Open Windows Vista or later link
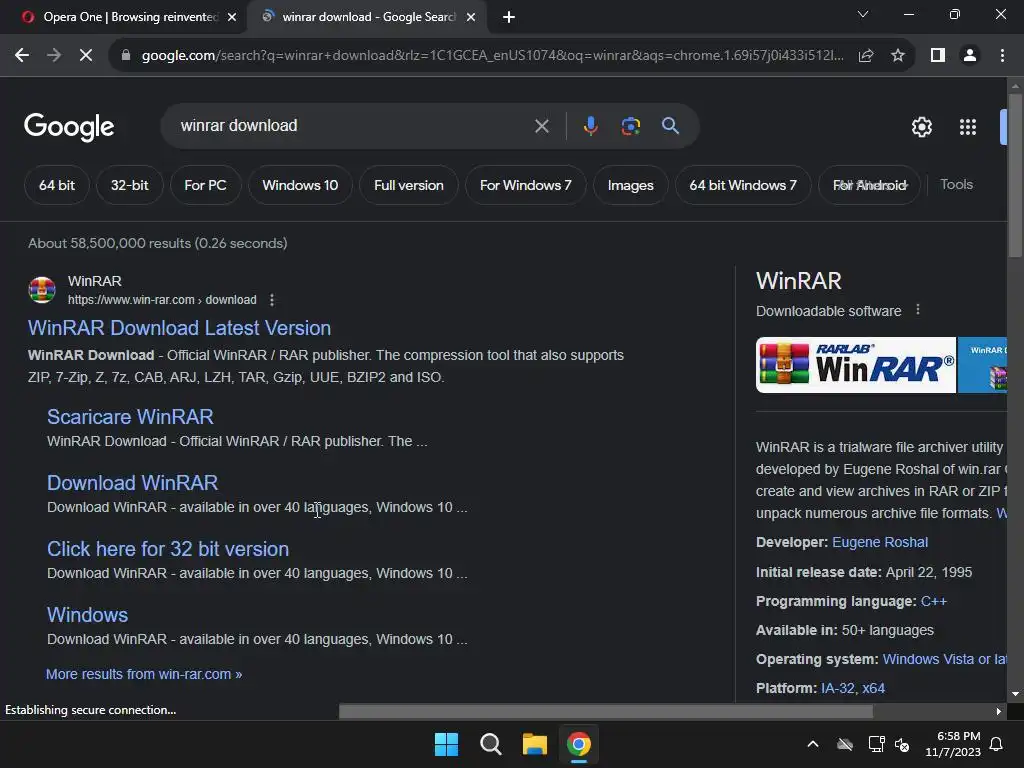The image size is (1024, 768). coord(944,659)
